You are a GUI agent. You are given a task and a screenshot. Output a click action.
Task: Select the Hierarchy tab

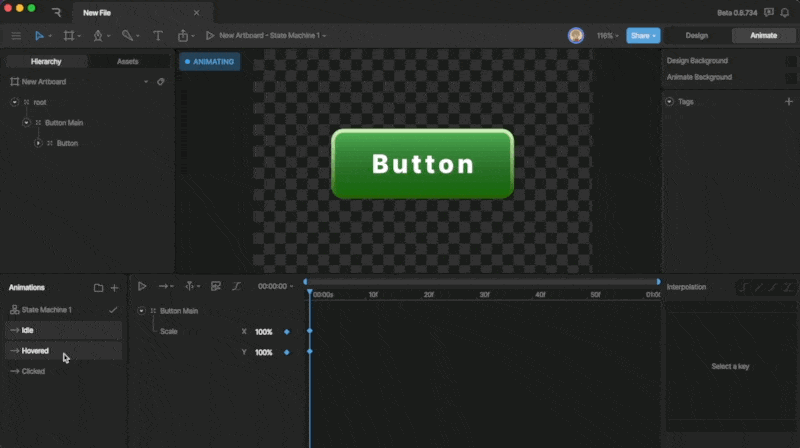point(46,61)
